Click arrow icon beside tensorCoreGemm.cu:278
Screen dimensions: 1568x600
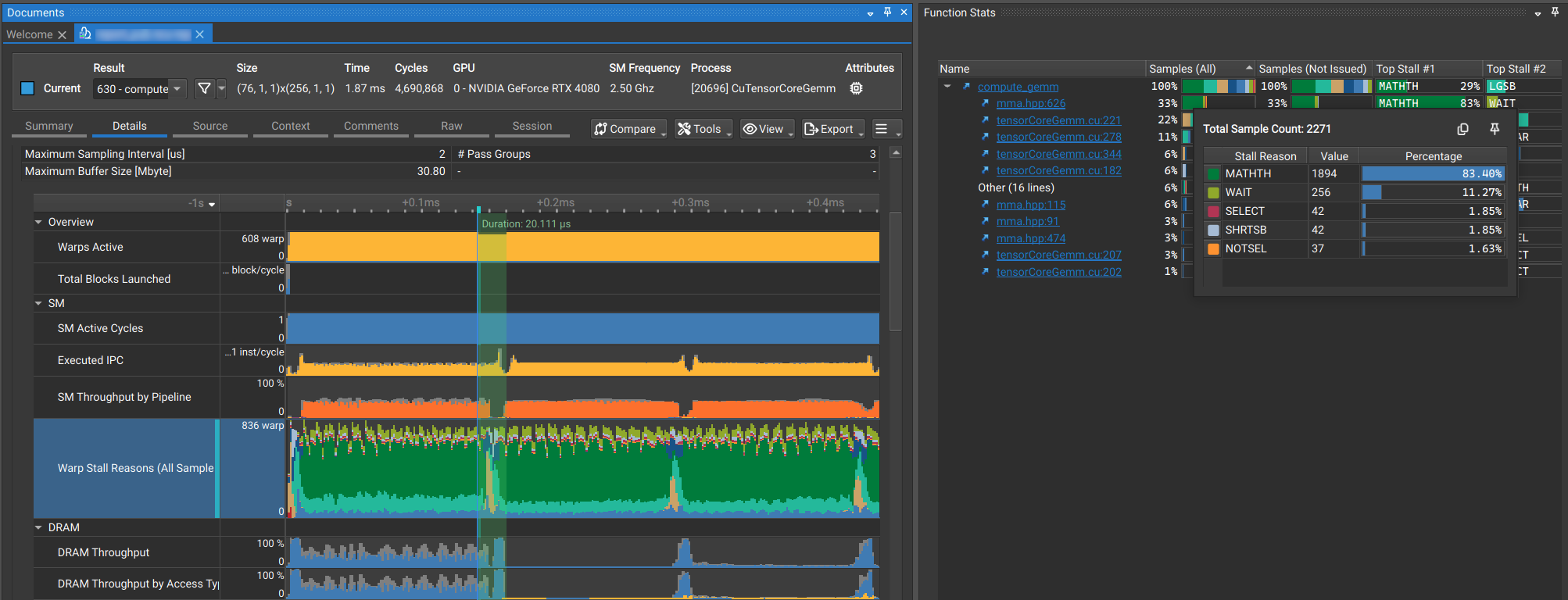coord(985,137)
